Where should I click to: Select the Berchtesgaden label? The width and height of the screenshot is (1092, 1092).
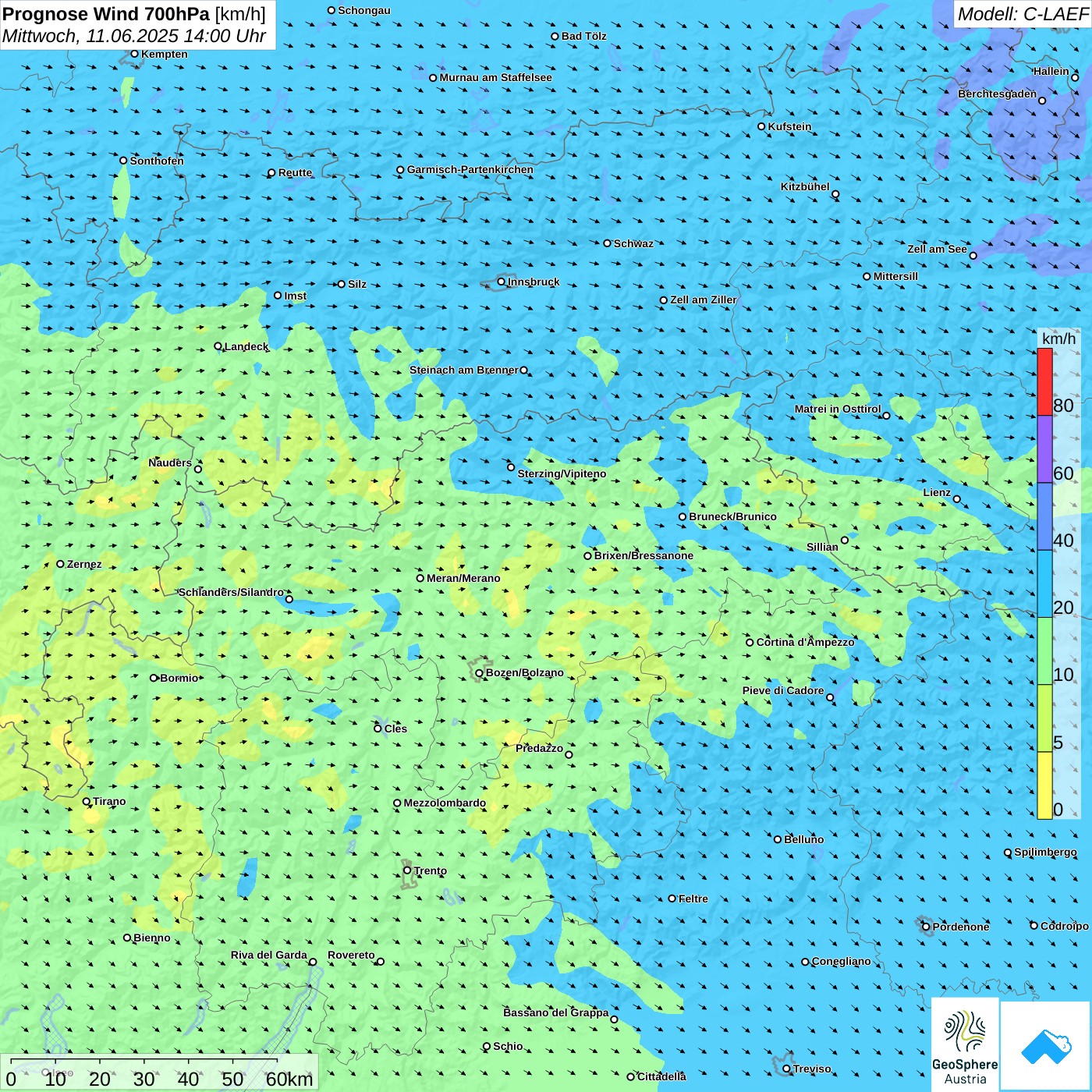click(x=997, y=94)
